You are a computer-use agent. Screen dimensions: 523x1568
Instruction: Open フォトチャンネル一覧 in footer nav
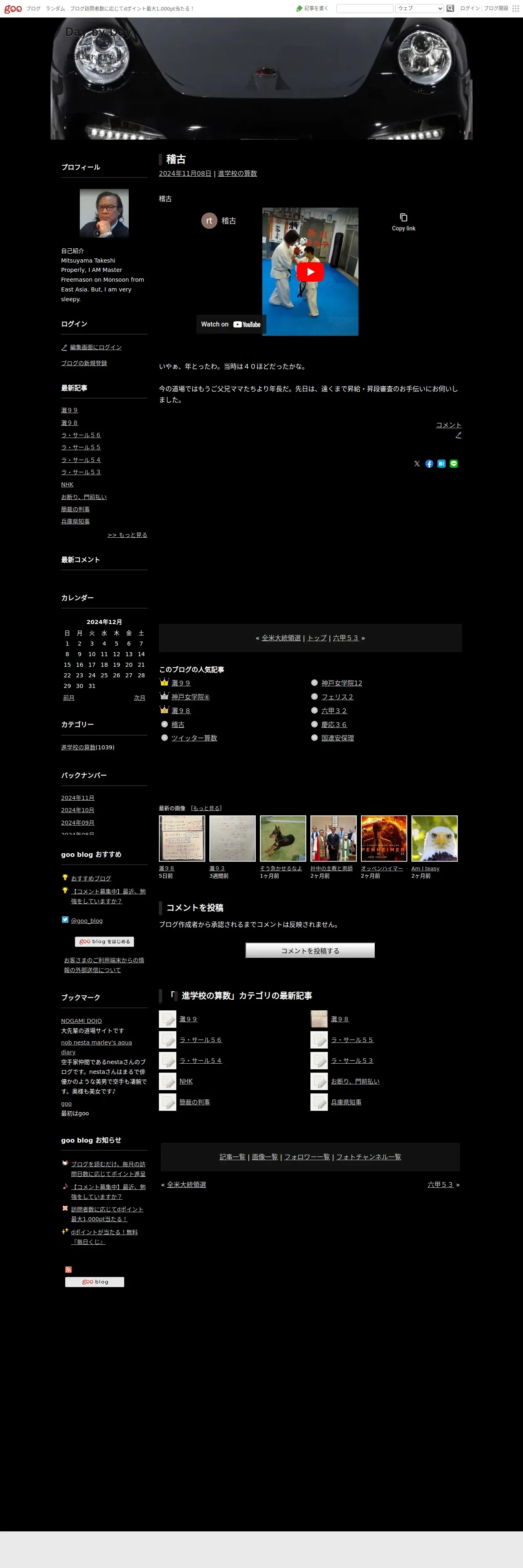(368, 1156)
